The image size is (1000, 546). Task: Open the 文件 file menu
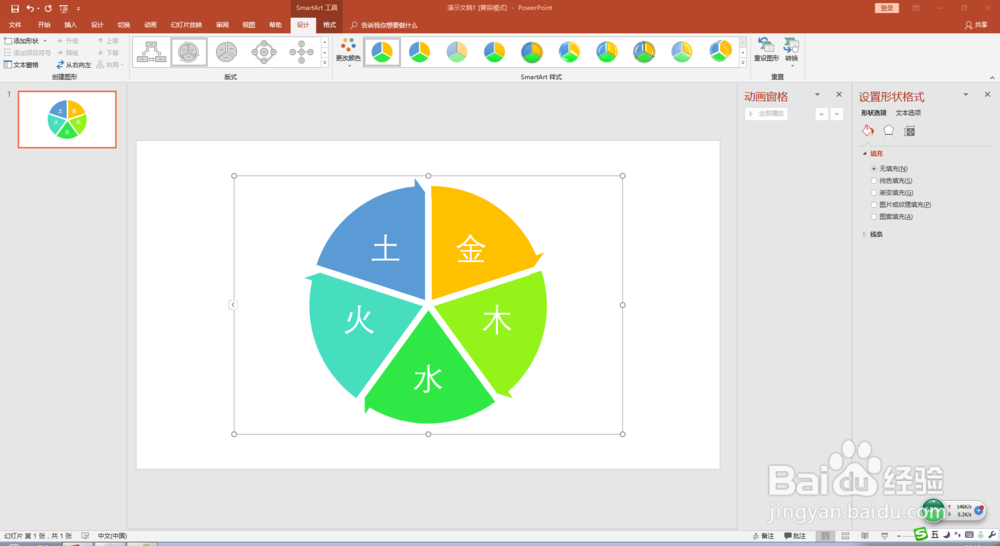pyautogui.click(x=15, y=25)
